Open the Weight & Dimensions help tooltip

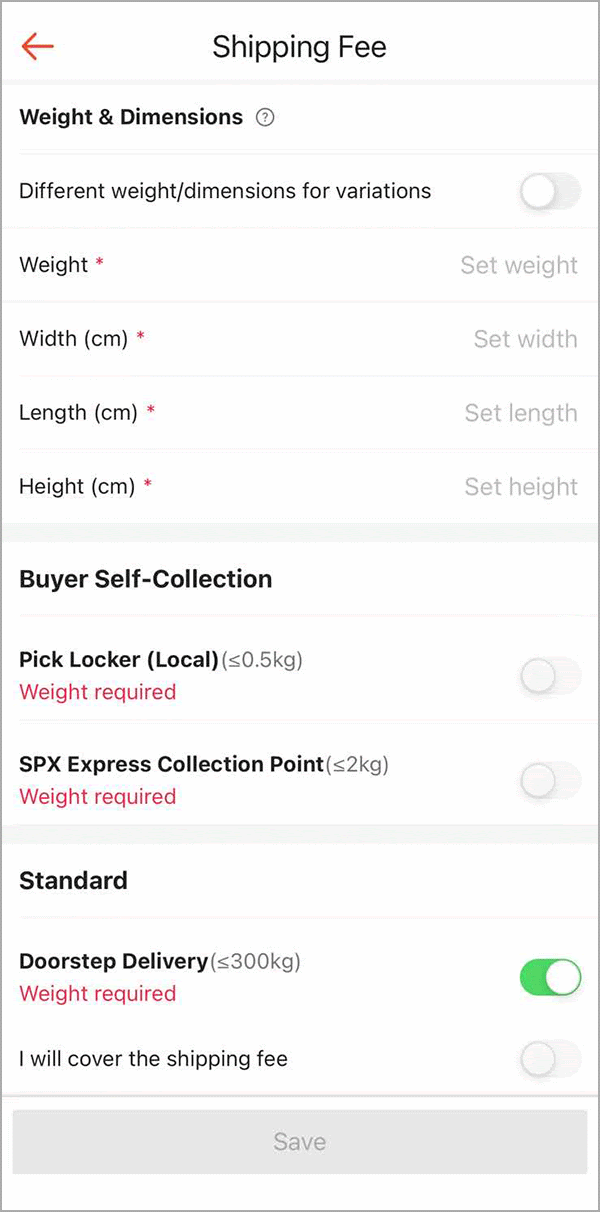[x=264, y=117]
